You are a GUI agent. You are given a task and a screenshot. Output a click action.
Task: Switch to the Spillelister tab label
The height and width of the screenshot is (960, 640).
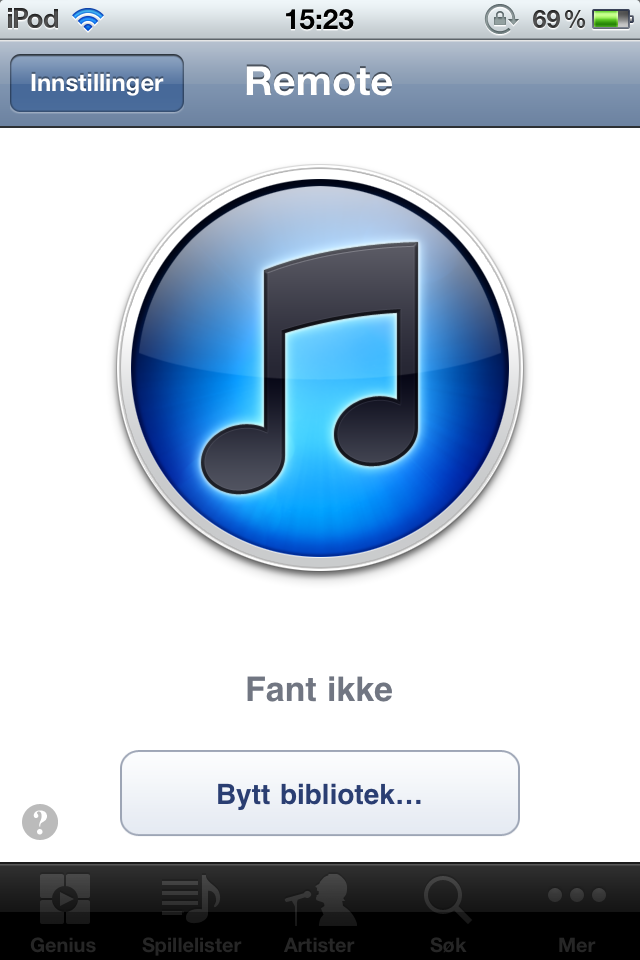[191, 945]
